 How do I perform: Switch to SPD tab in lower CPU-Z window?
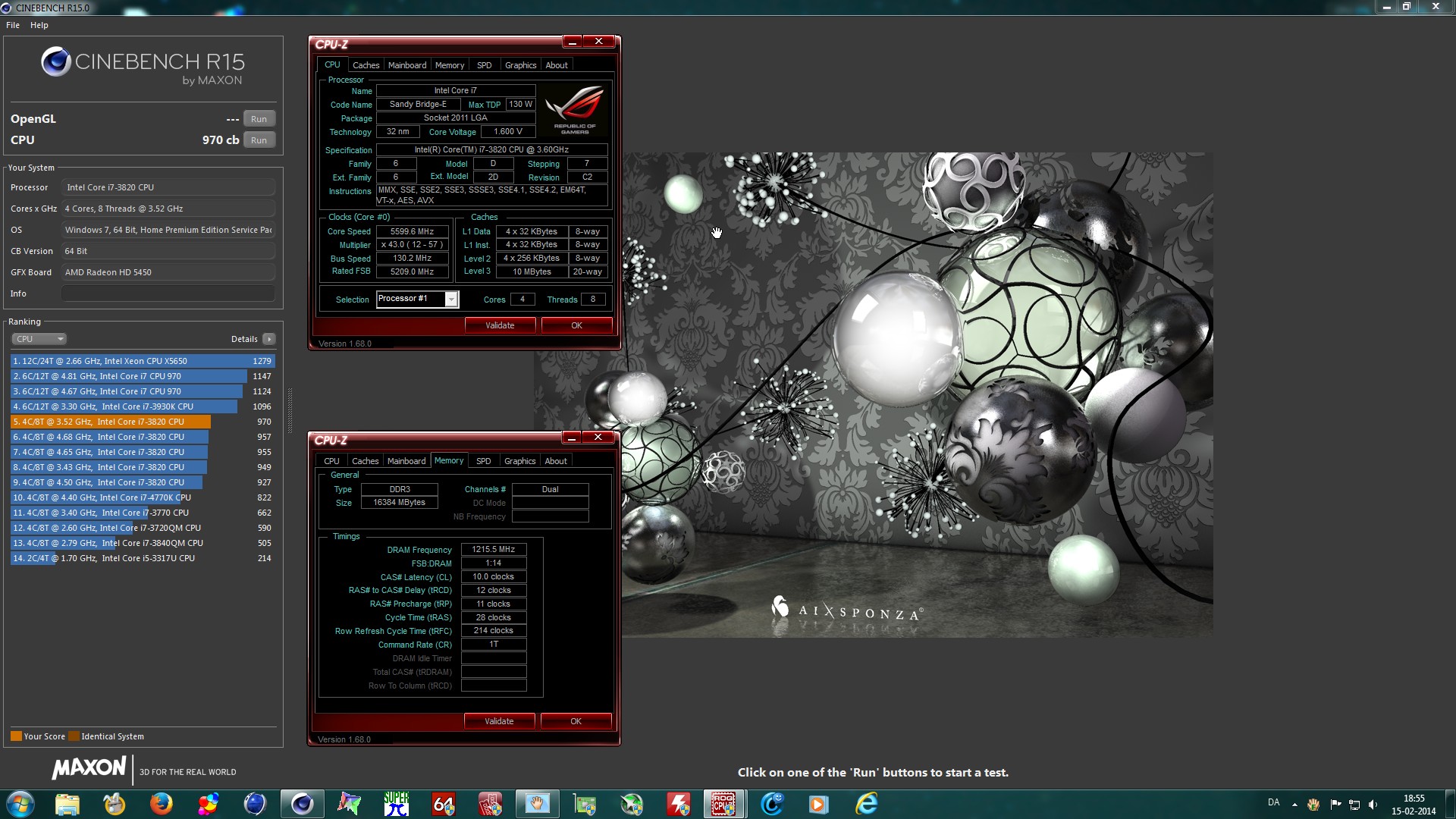(484, 461)
